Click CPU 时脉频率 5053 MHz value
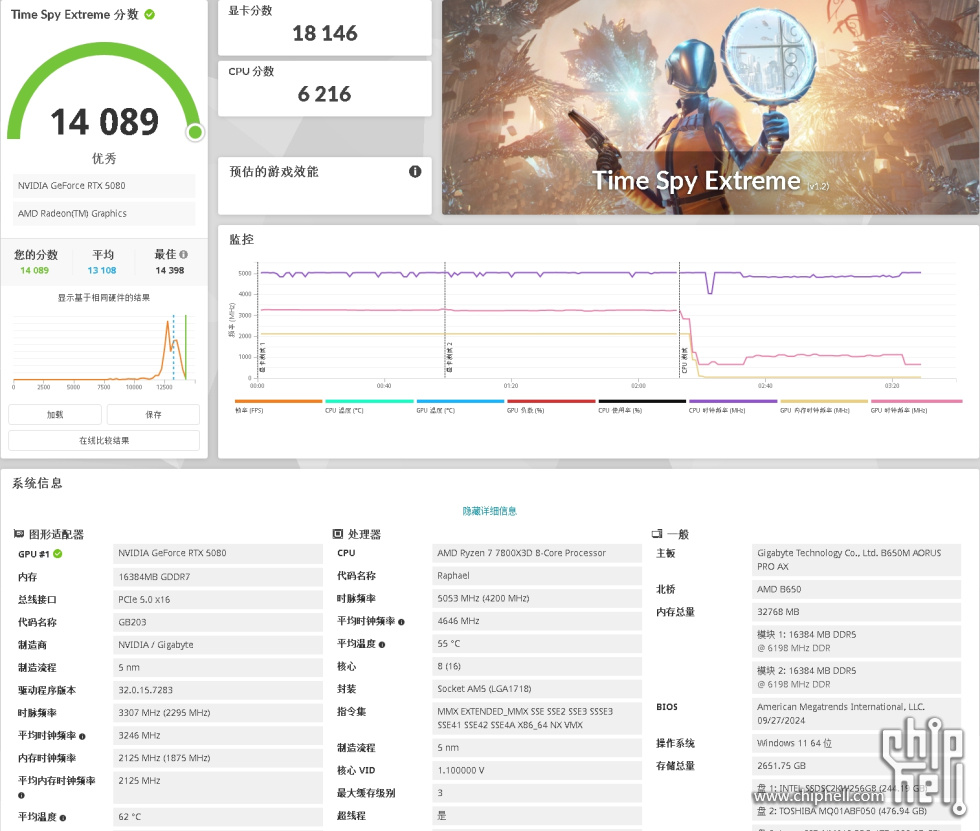The height and width of the screenshot is (831, 980). [537, 598]
